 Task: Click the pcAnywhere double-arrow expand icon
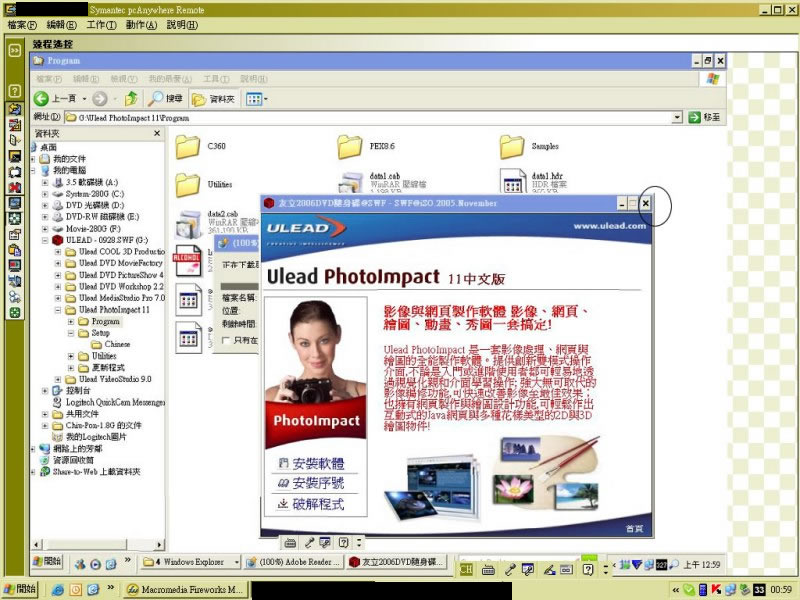click(x=15, y=49)
